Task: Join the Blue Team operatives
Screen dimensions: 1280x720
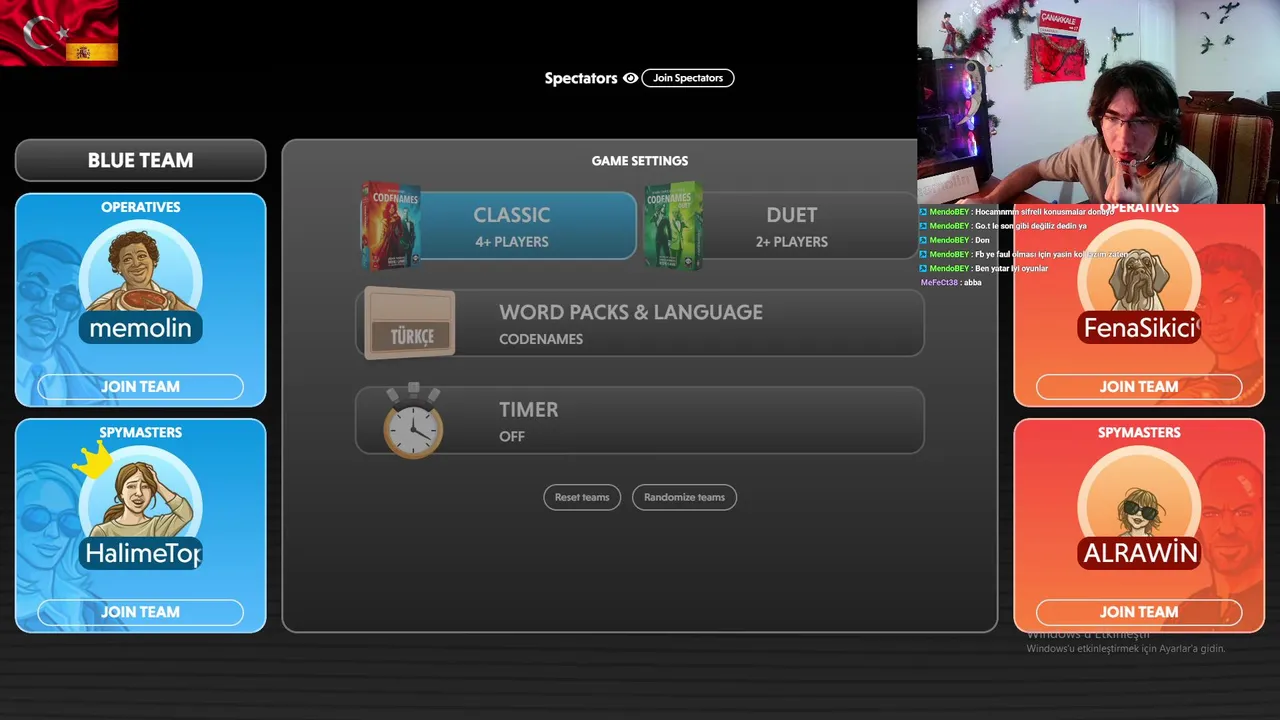Action: [140, 387]
